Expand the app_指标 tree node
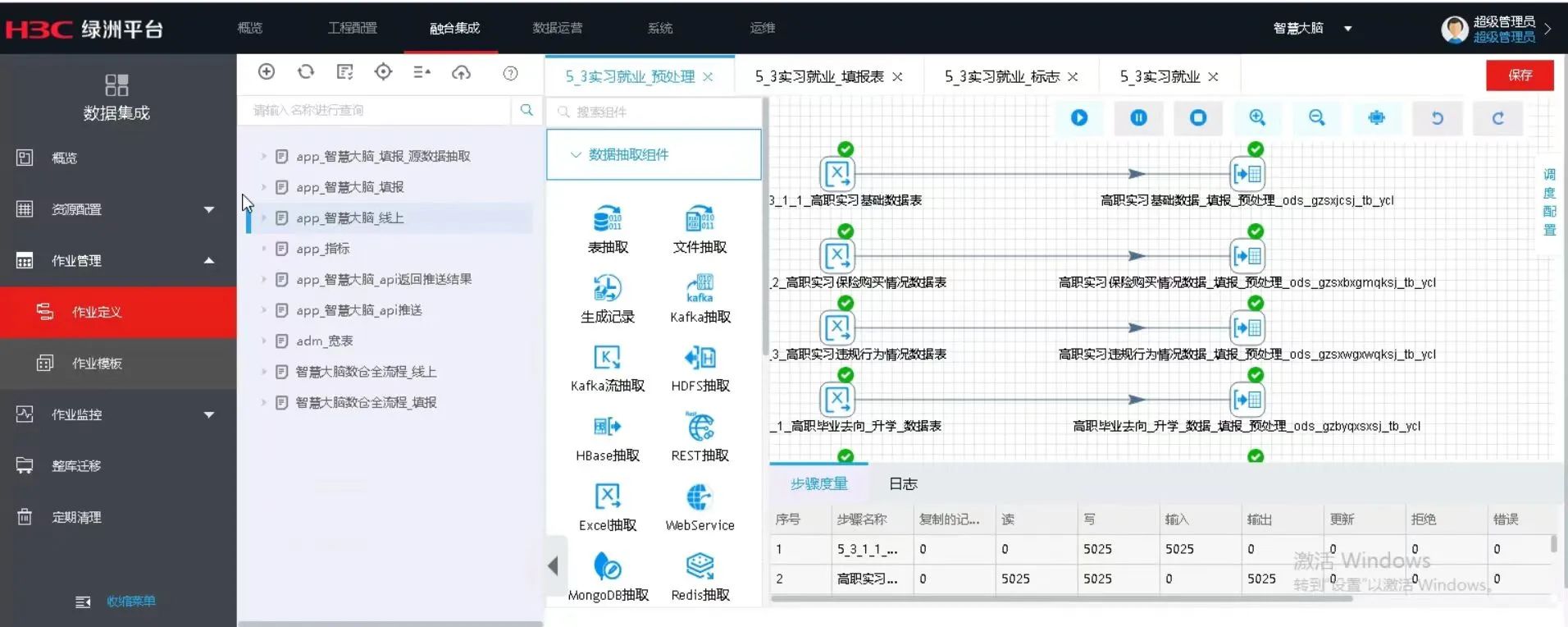 coord(263,249)
